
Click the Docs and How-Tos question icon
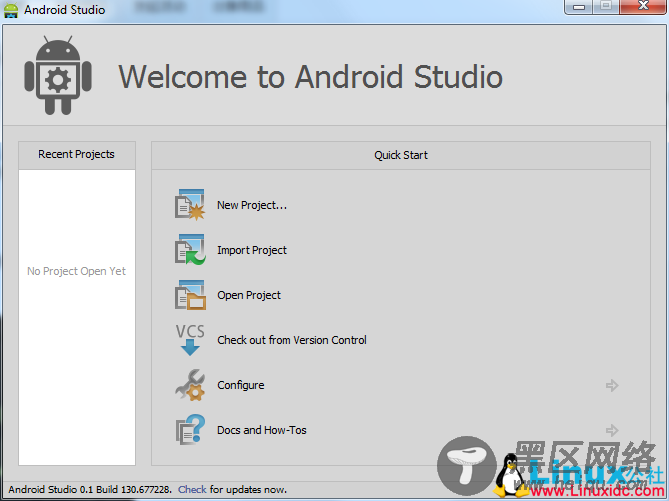pos(190,430)
